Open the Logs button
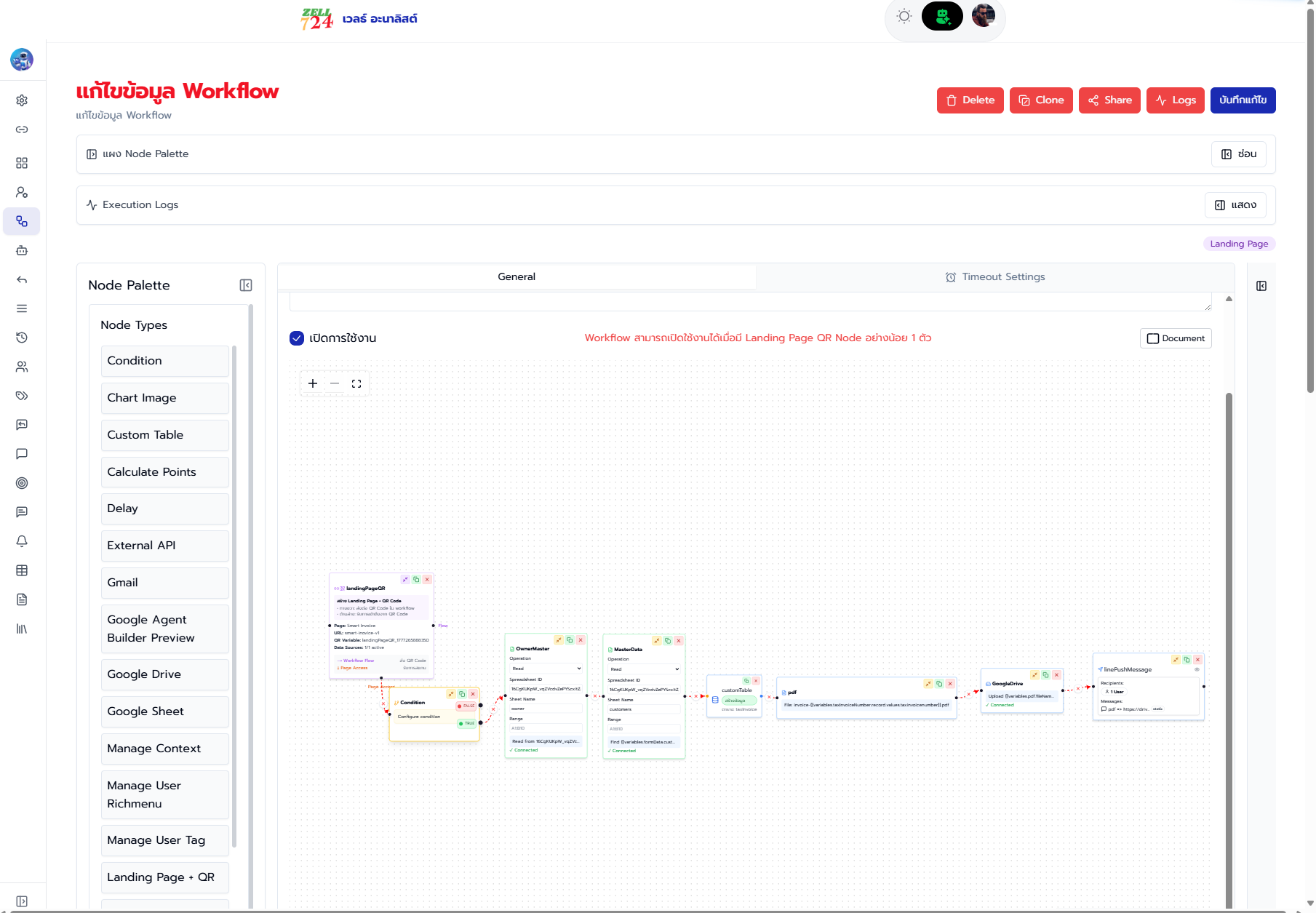This screenshot has width=1316, height=913. tap(1176, 100)
